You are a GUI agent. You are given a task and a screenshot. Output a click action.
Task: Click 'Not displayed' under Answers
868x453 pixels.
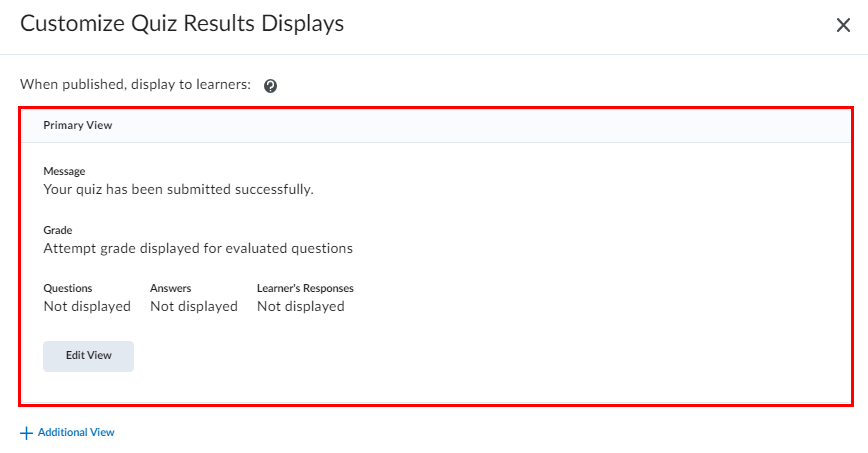[194, 306]
